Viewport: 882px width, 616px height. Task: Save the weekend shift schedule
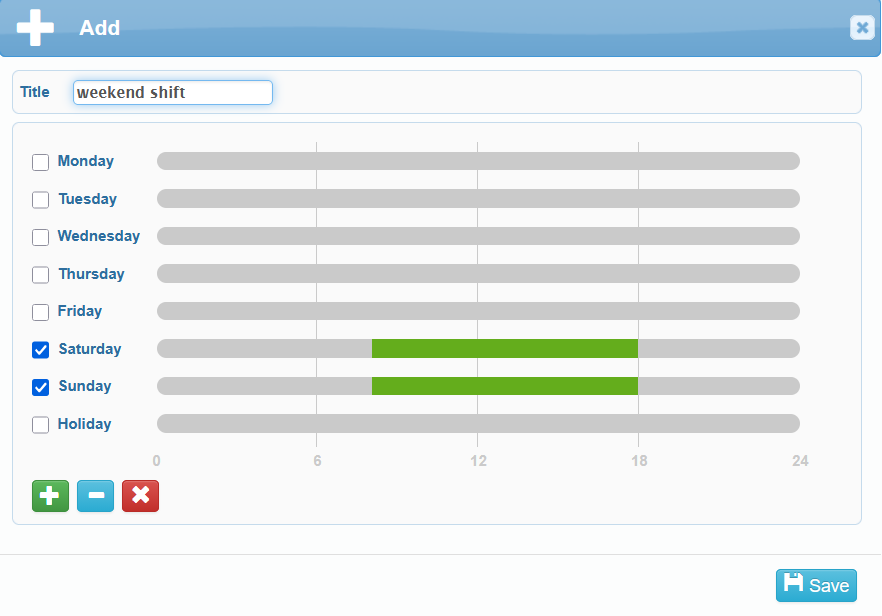tap(816, 585)
